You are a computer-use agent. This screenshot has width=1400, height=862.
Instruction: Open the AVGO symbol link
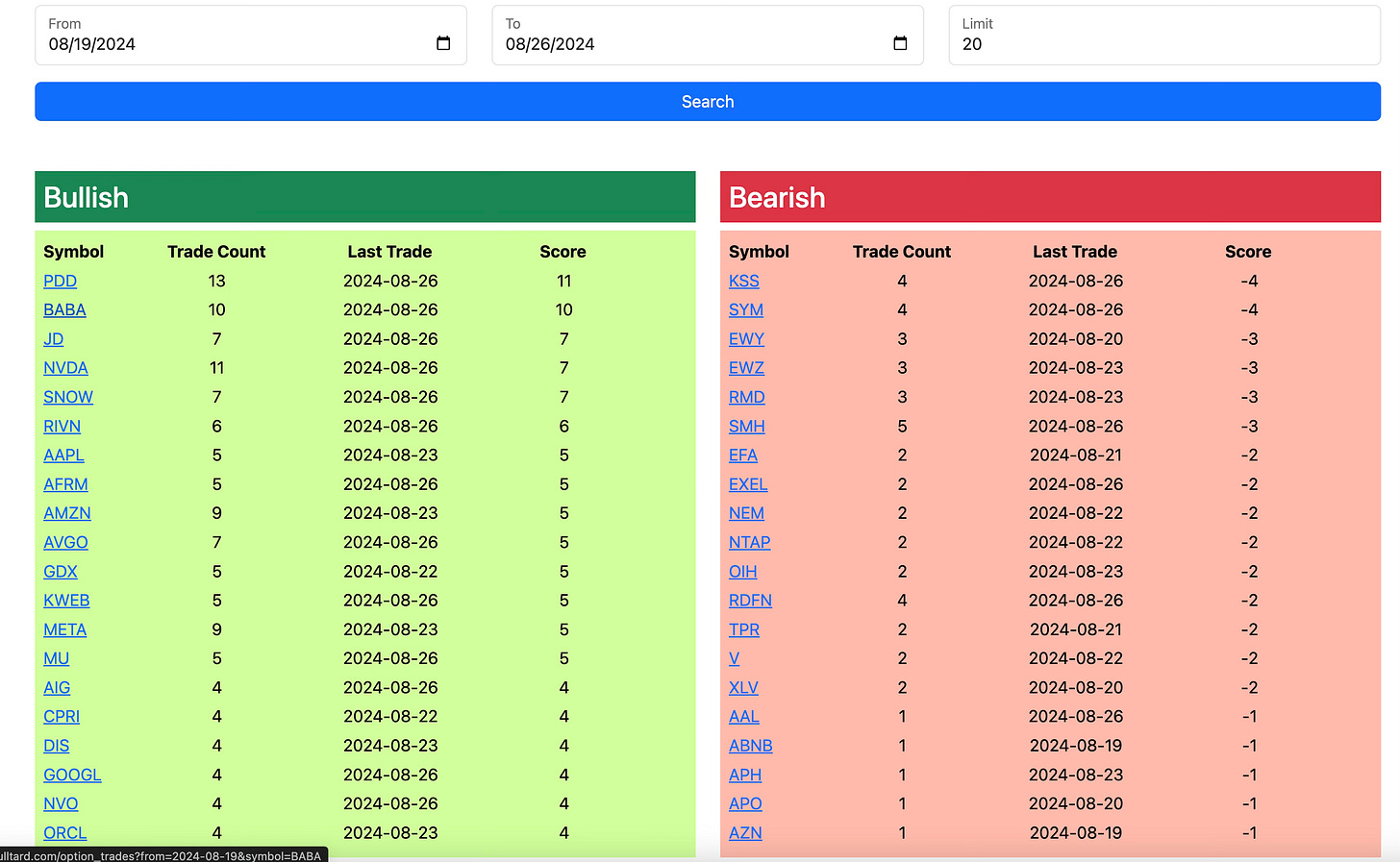pyautogui.click(x=65, y=542)
